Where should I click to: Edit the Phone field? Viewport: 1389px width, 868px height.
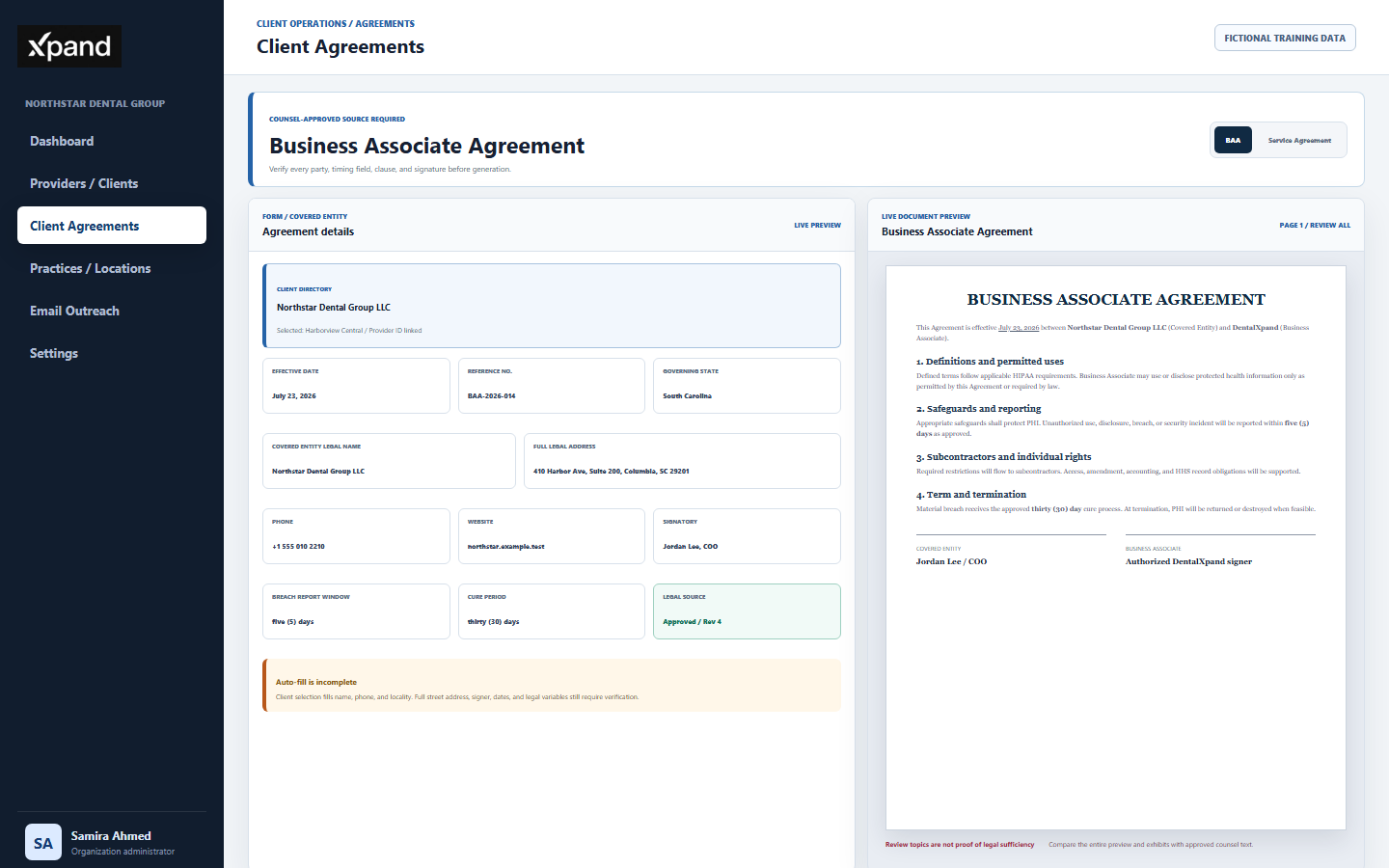(356, 536)
